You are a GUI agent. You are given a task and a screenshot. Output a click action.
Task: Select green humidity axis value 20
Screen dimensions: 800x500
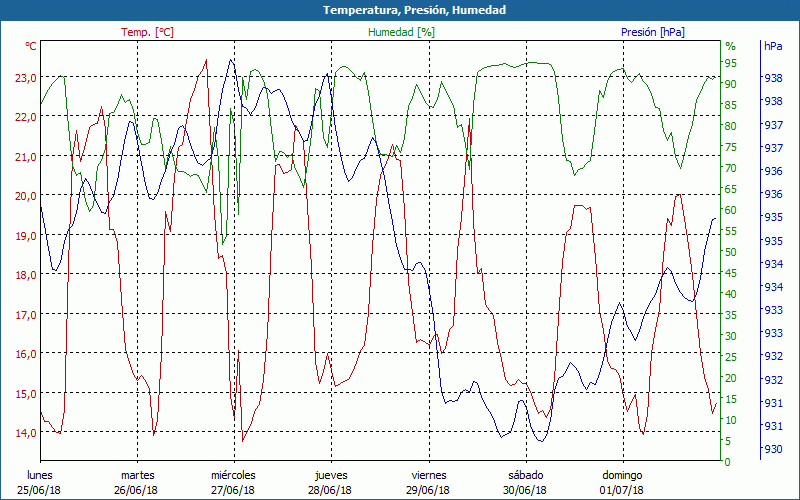click(731, 378)
